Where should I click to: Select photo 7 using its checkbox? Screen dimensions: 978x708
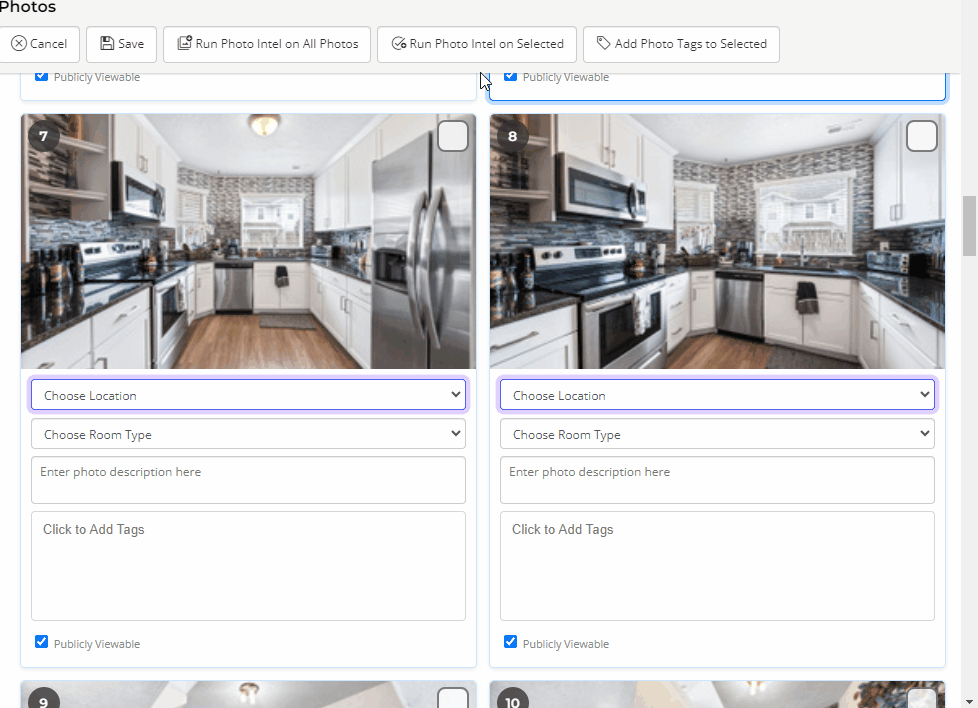pyautogui.click(x=453, y=136)
